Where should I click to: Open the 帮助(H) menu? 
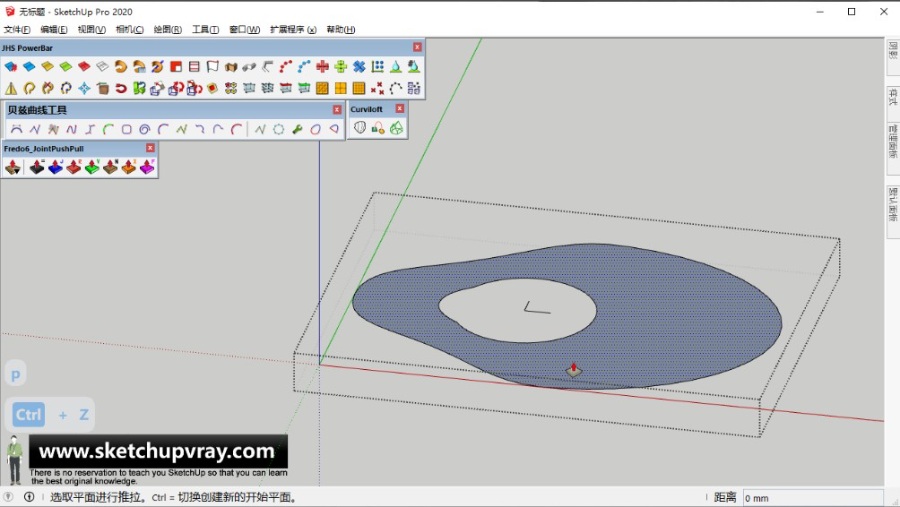[x=340, y=29]
